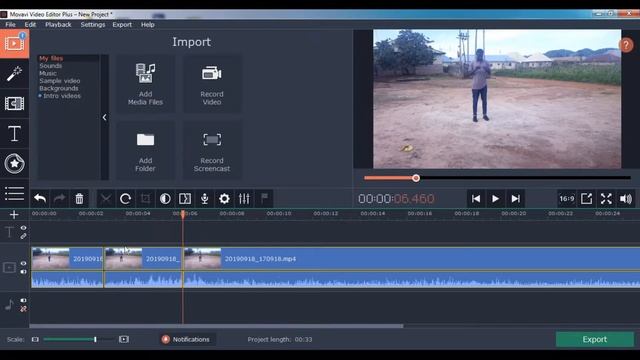
Task: Add a new track with plus icon
Action: point(14,215)
